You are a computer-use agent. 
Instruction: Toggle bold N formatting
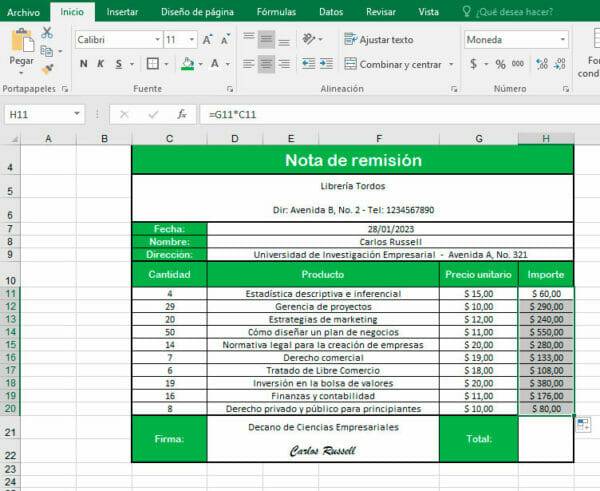tap(83, 64)
